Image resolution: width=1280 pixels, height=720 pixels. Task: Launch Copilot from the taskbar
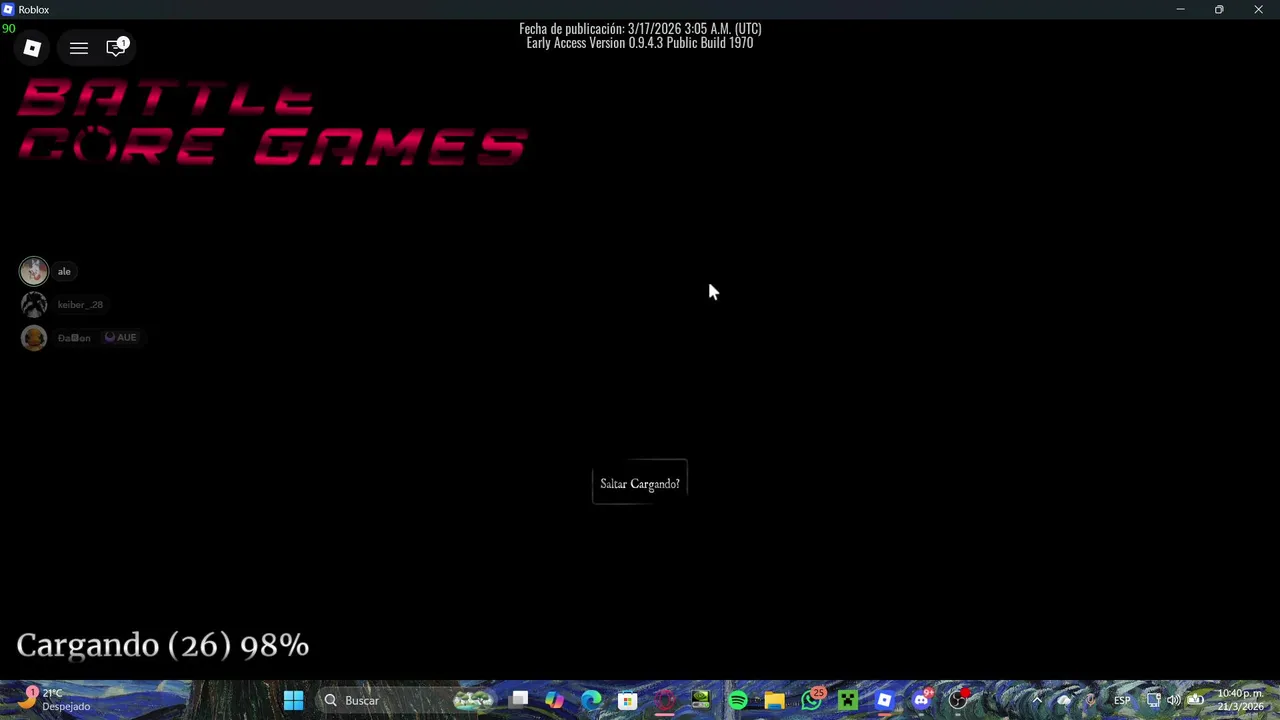tap(555, 700)
